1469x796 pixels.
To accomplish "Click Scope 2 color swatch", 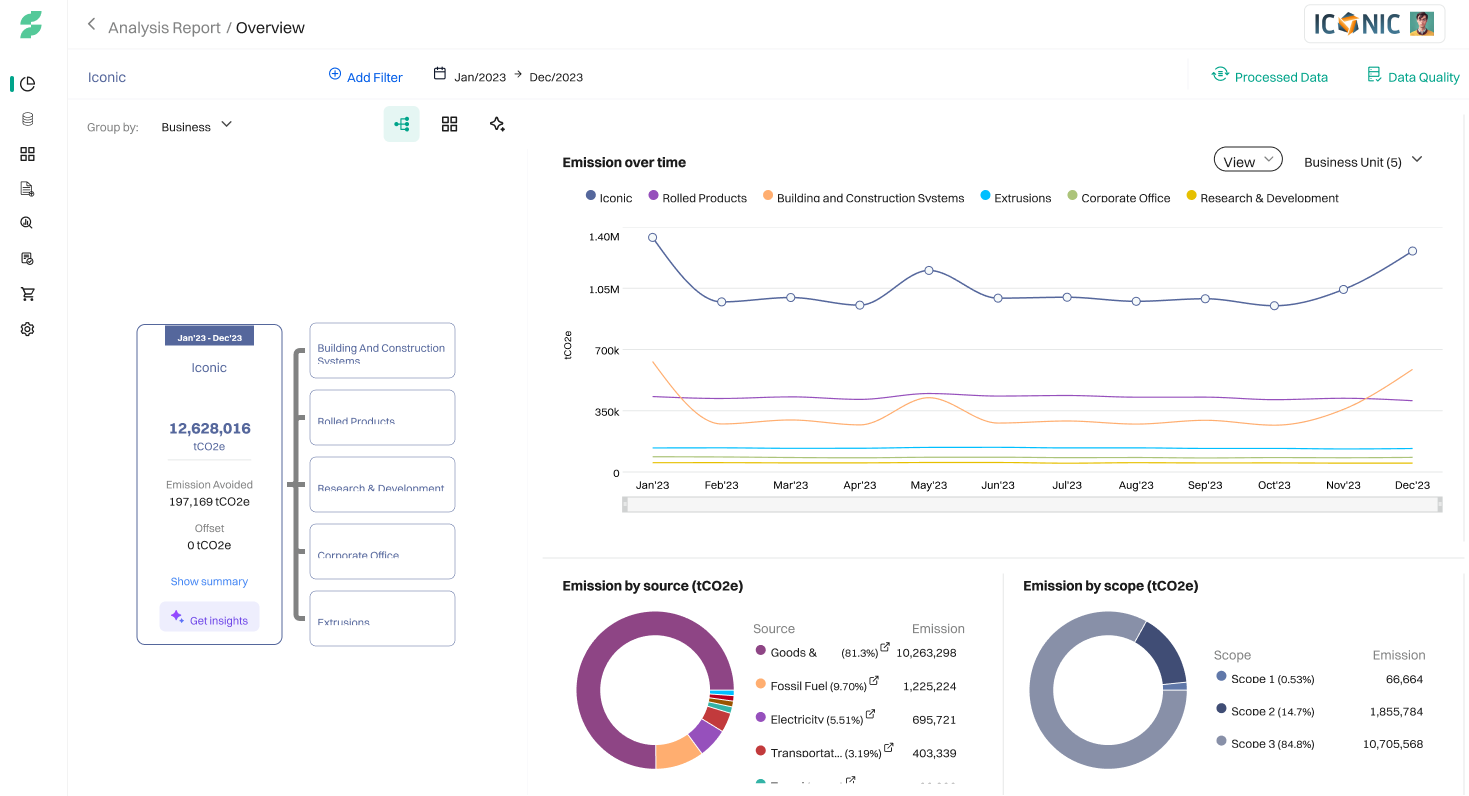I will click(x=1221, y=709).
